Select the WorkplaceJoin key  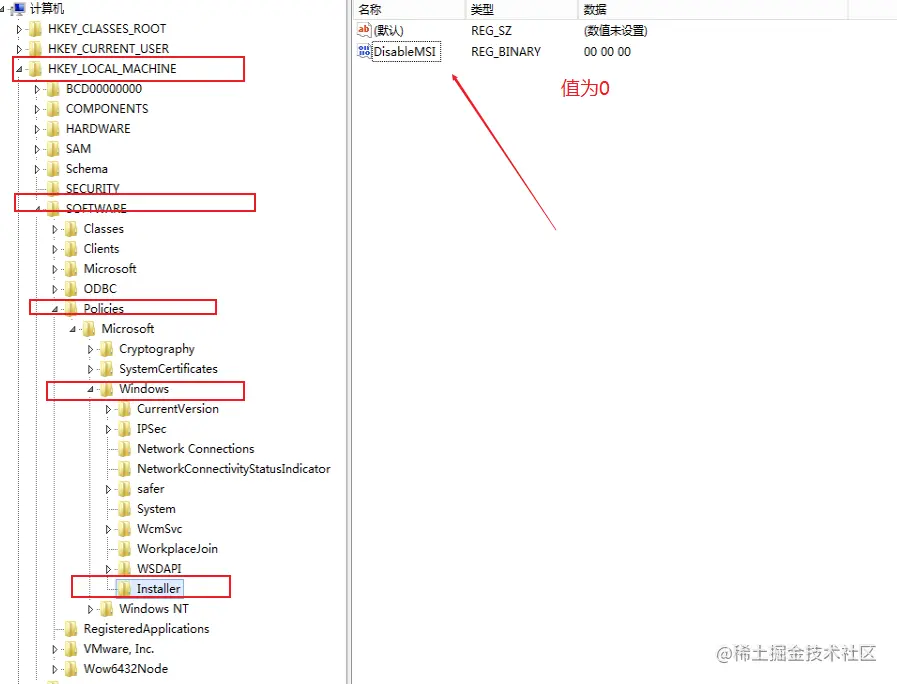(x=177, y=549)
